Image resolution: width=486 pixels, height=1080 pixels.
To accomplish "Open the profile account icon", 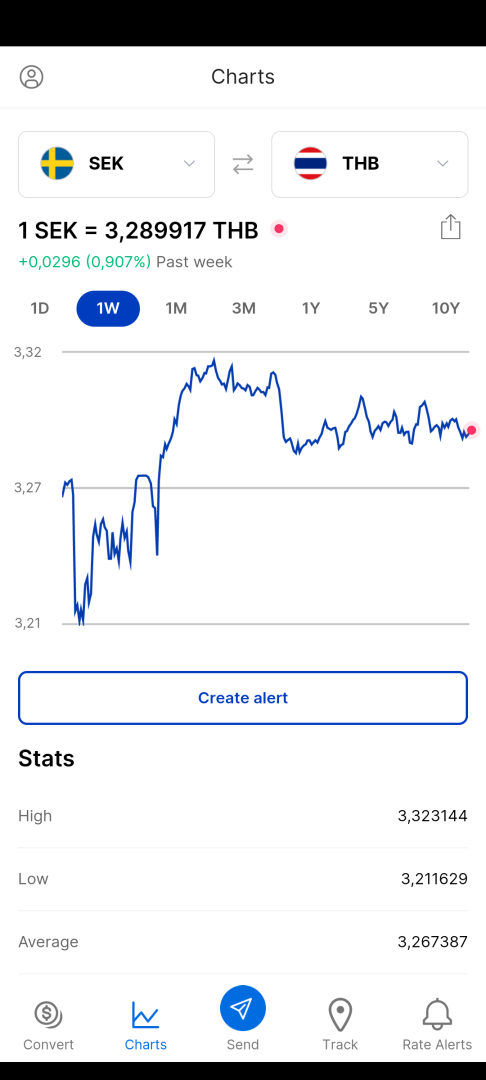I will [x=31, y=76].
